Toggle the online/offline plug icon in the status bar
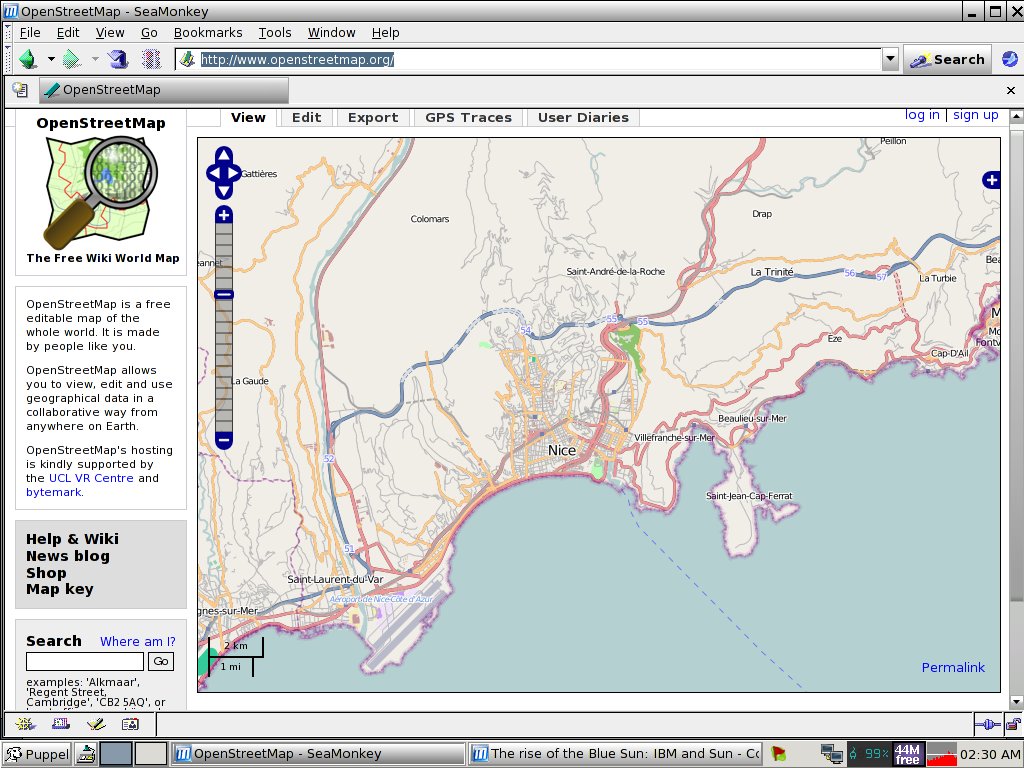1024x768 pixels. pos(987,724)
